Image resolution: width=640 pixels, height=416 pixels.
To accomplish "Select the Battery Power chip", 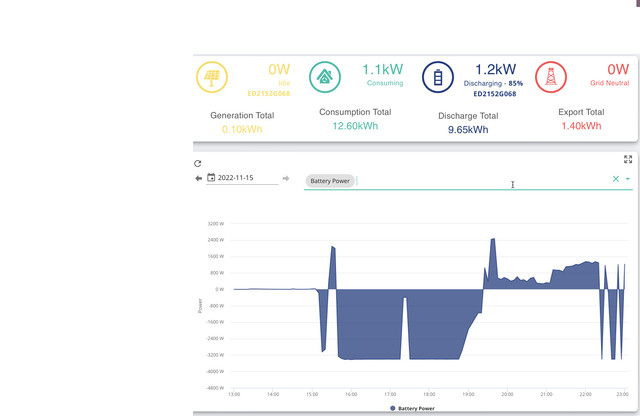I will 330,181.
